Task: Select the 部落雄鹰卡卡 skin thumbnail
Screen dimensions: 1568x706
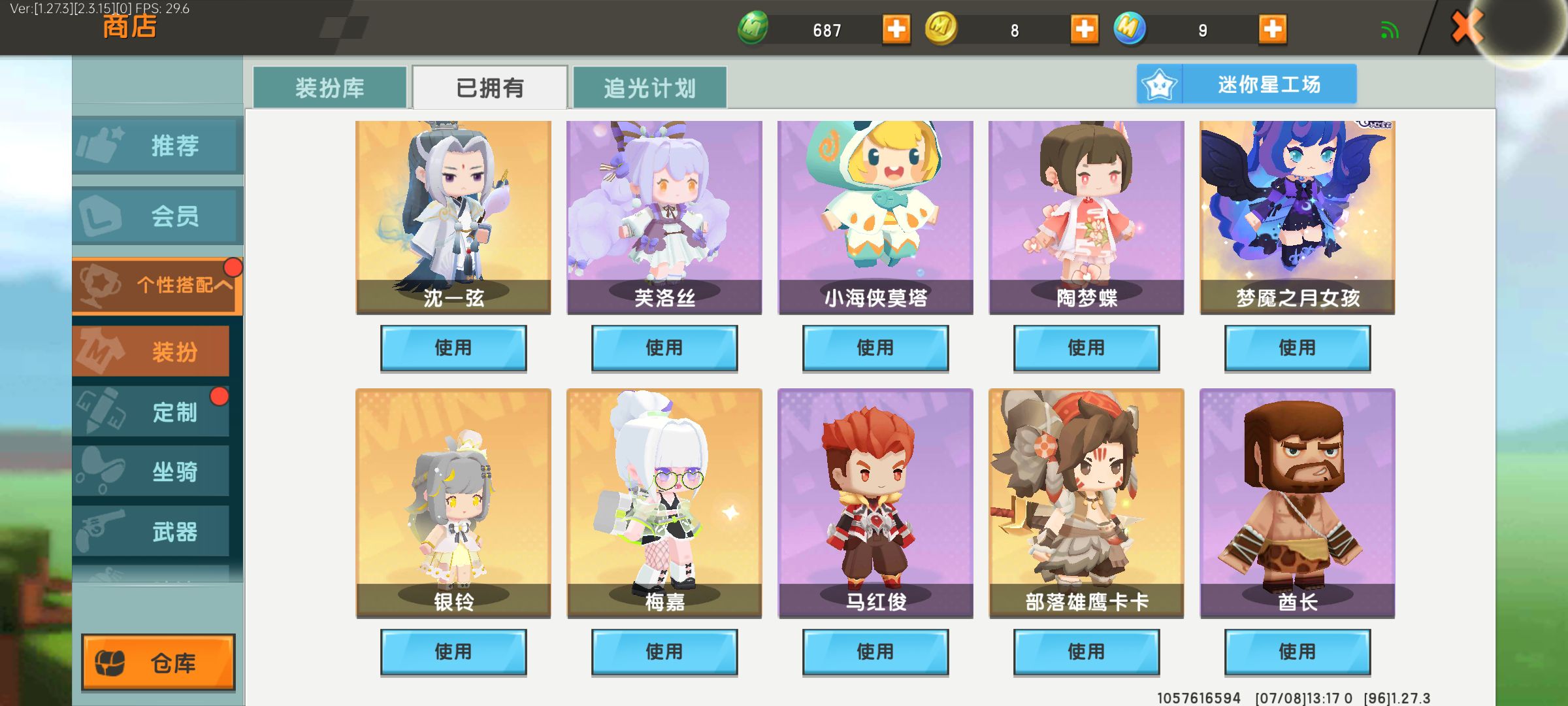Action: [x=1086, y=503]
